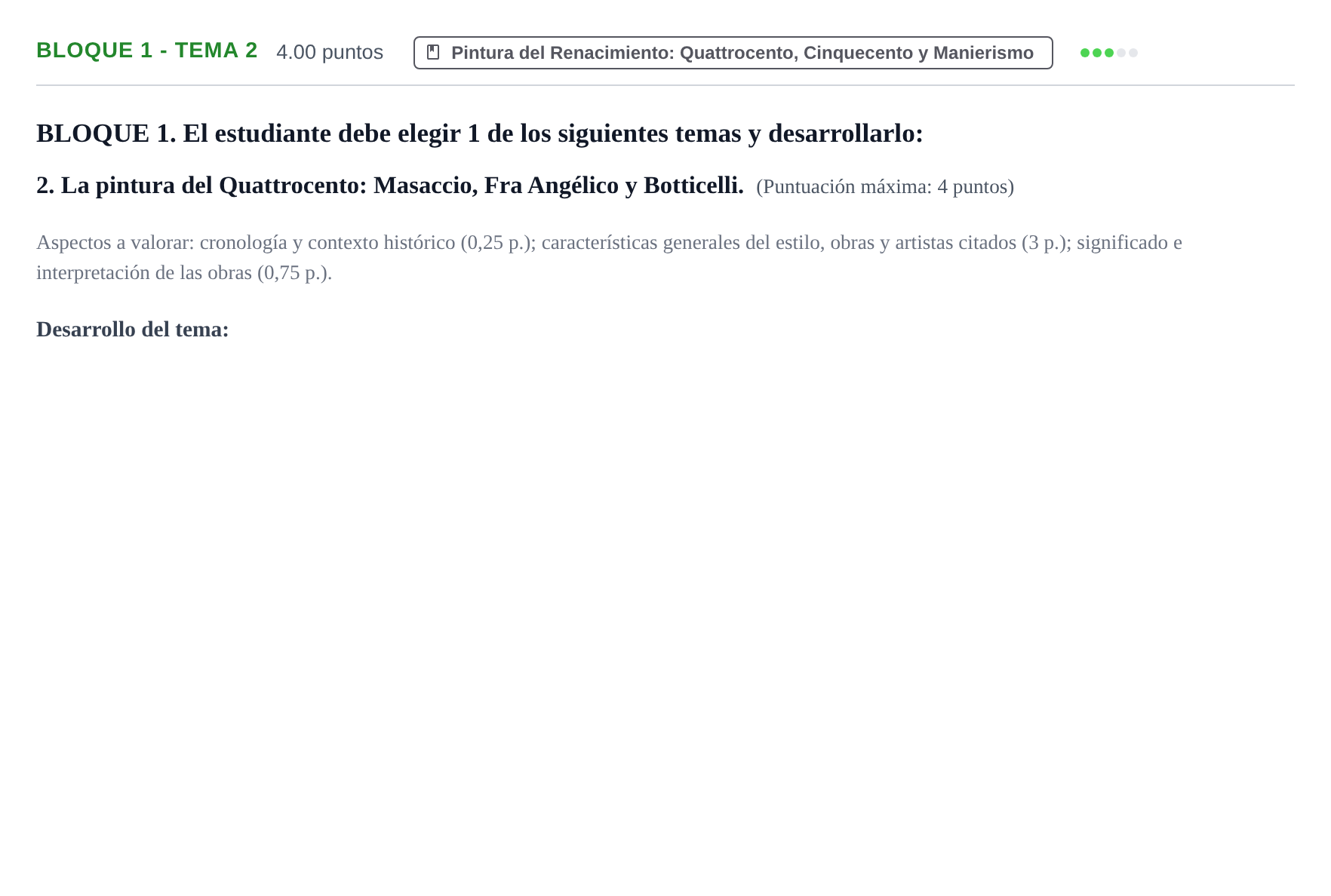Click the Quattrocento question title
The image size is (1331, 896).
[390, 186]
